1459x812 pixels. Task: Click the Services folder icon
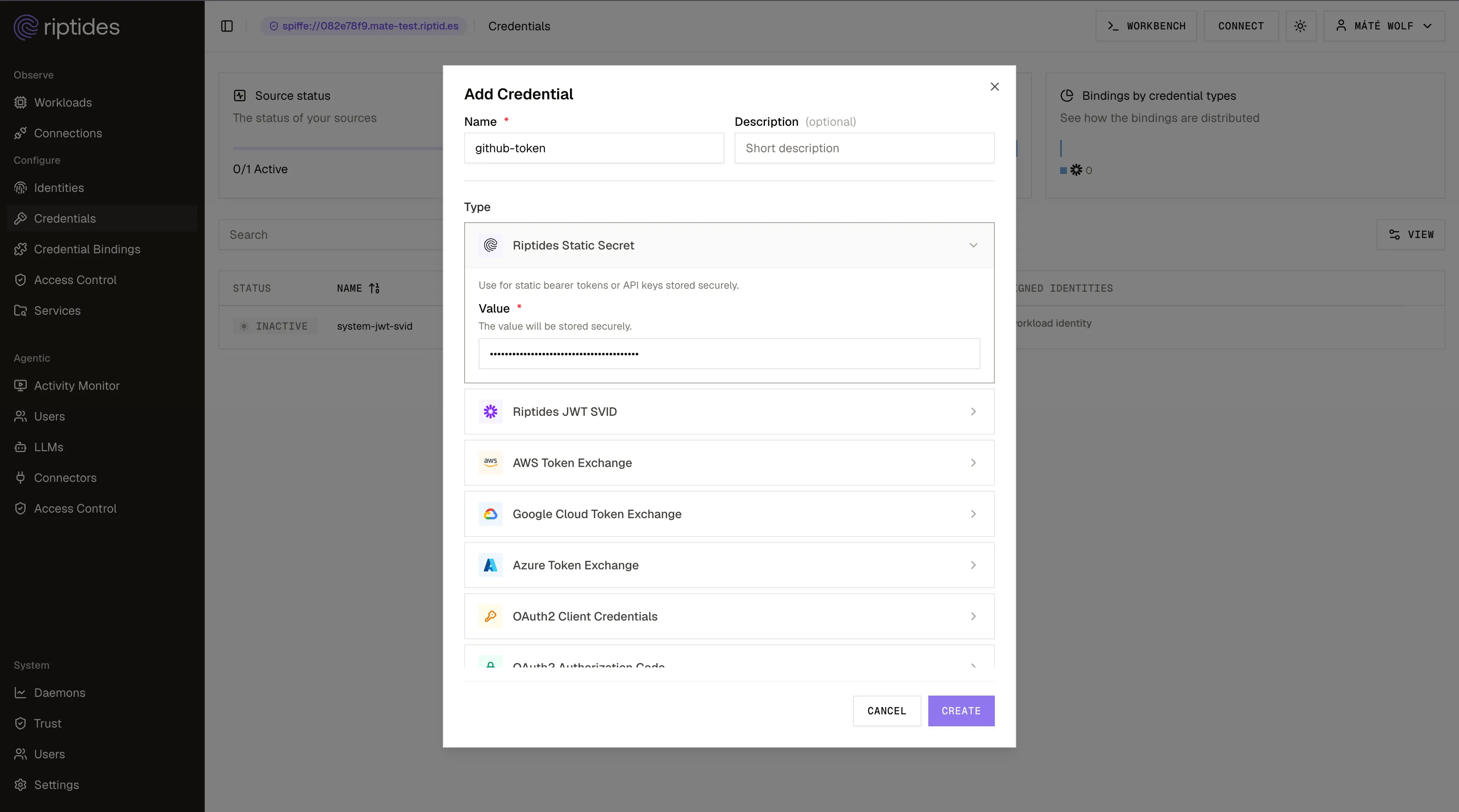coord(20,310)
